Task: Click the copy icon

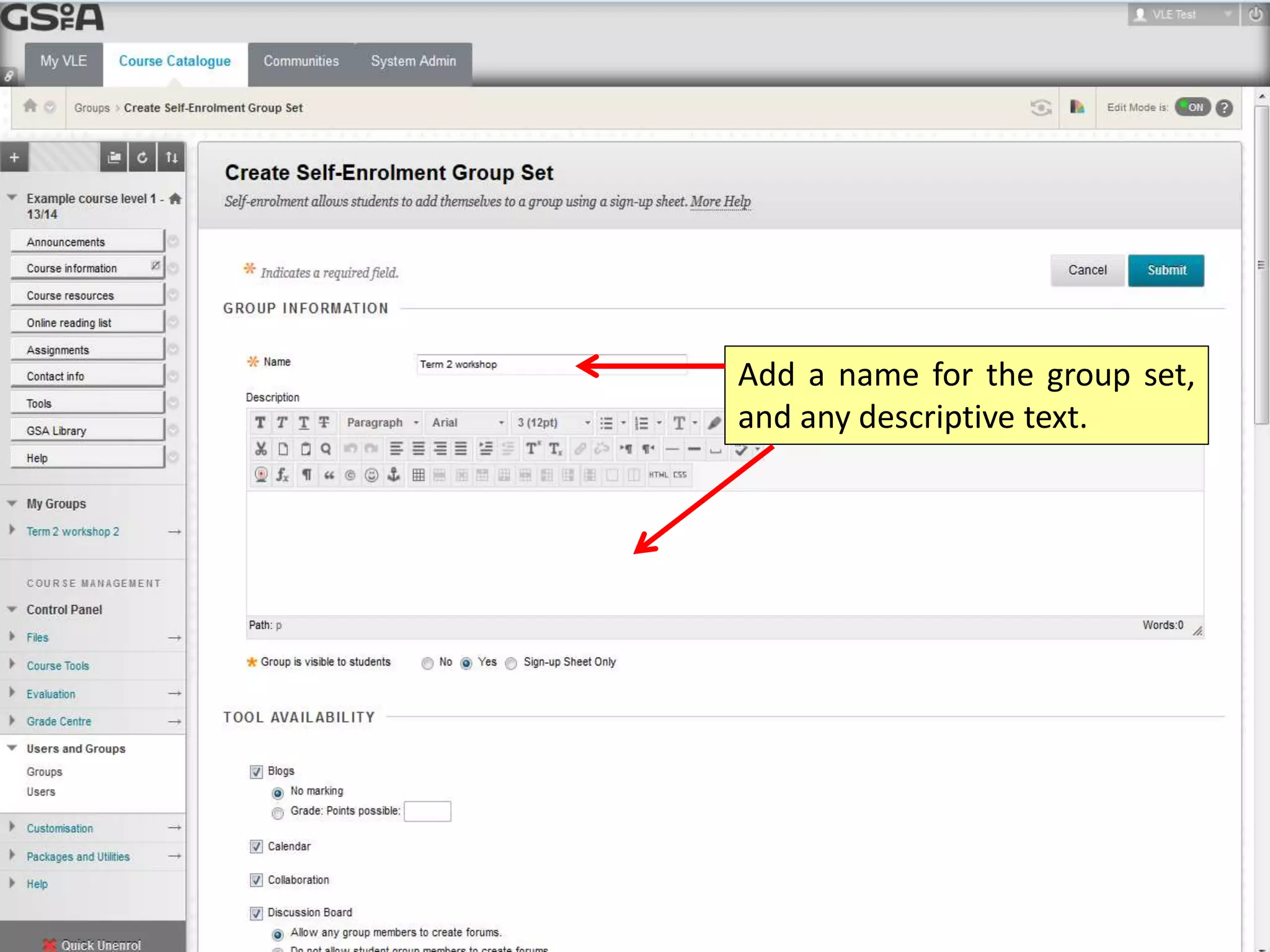Action: click(x=283, y=449)
